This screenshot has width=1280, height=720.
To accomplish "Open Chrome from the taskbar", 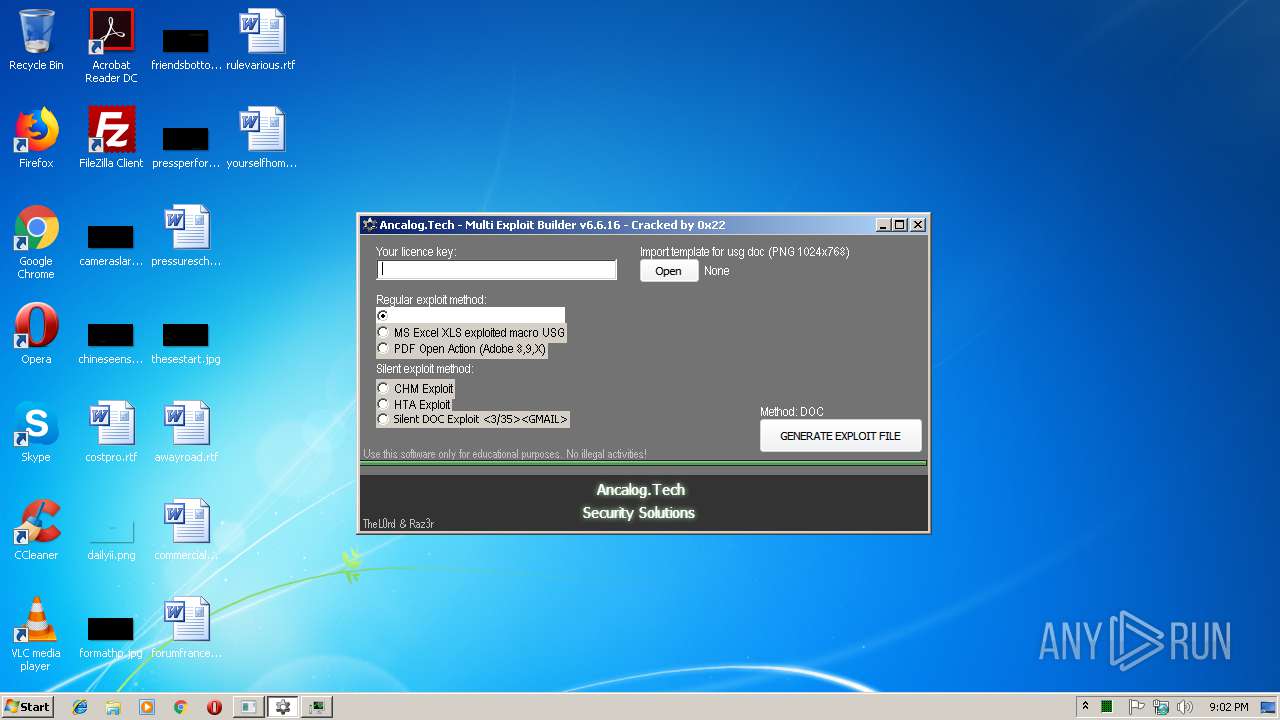I will (x=181, y=707).
